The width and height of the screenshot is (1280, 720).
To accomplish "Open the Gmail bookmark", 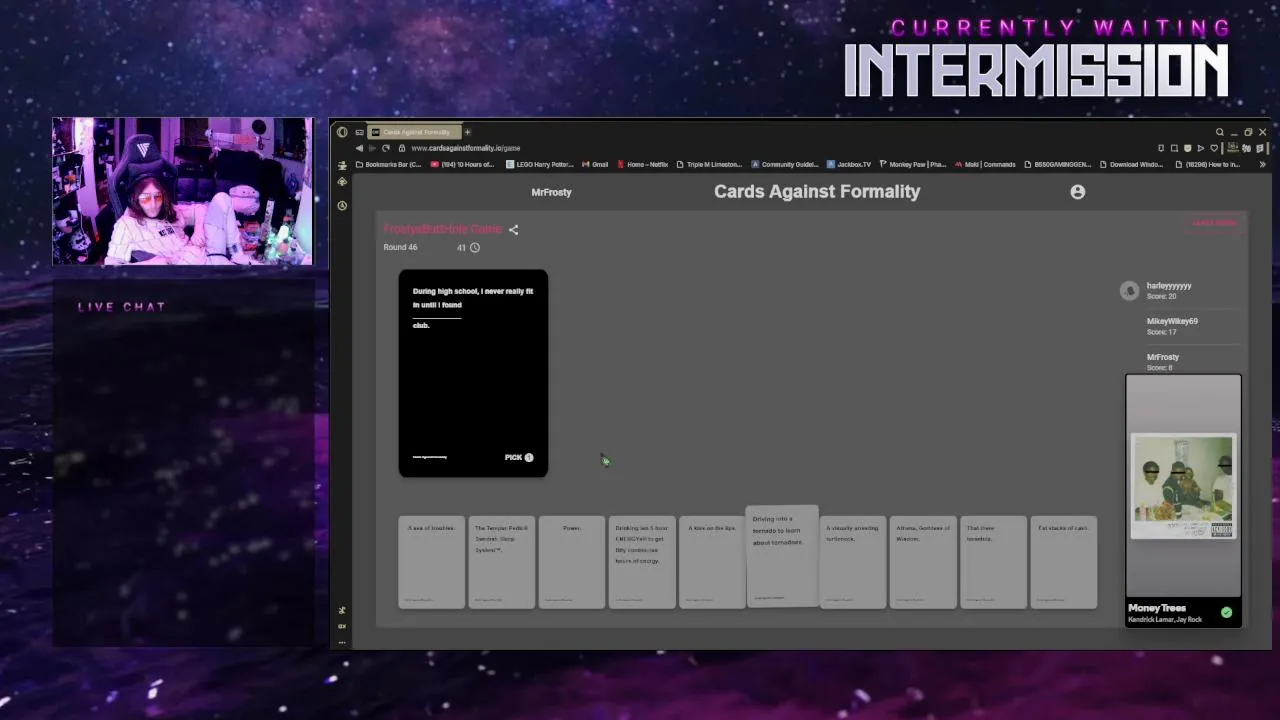I will (x=595, y=164).
